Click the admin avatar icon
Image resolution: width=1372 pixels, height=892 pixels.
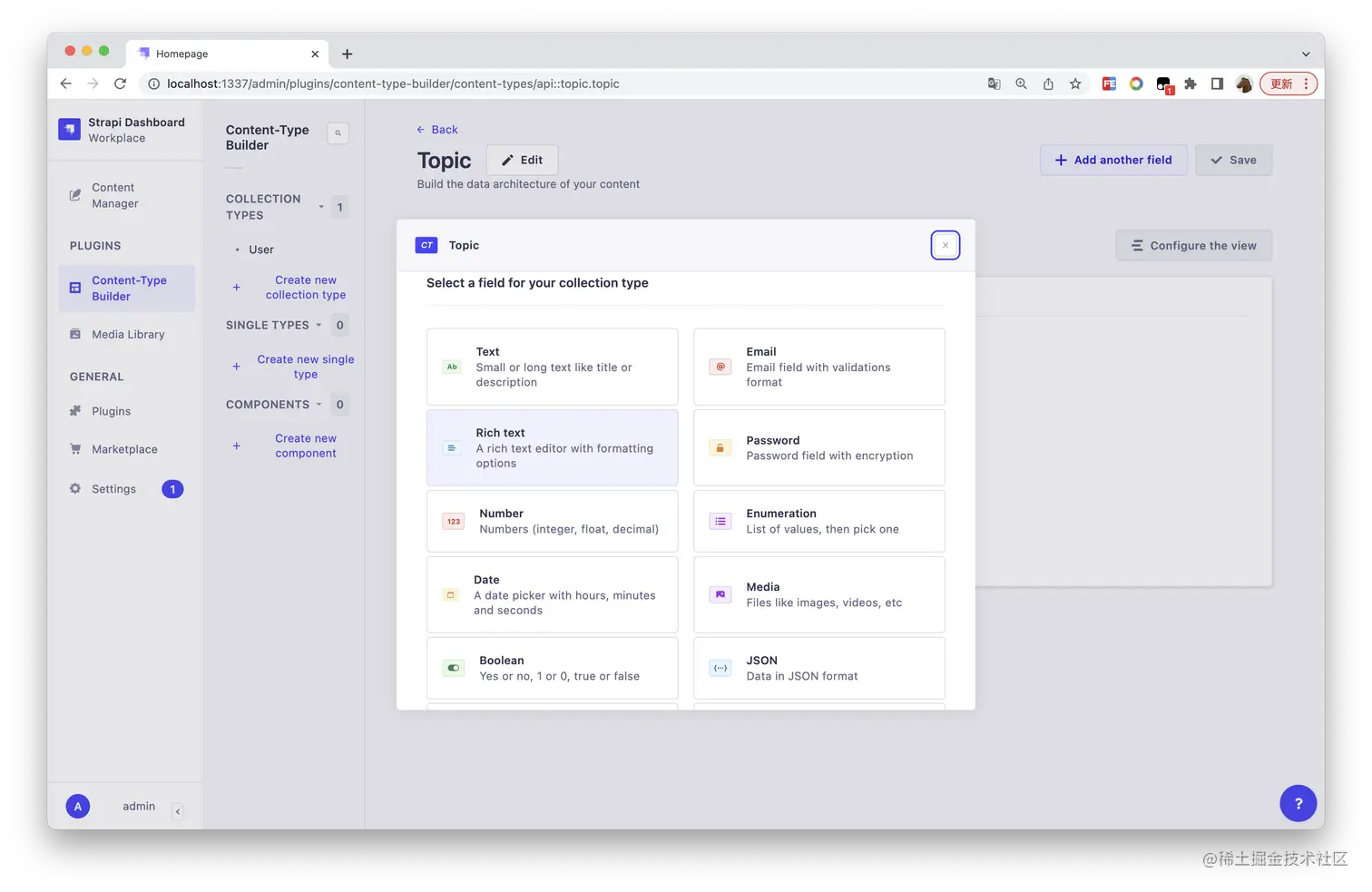coord(78,806)
